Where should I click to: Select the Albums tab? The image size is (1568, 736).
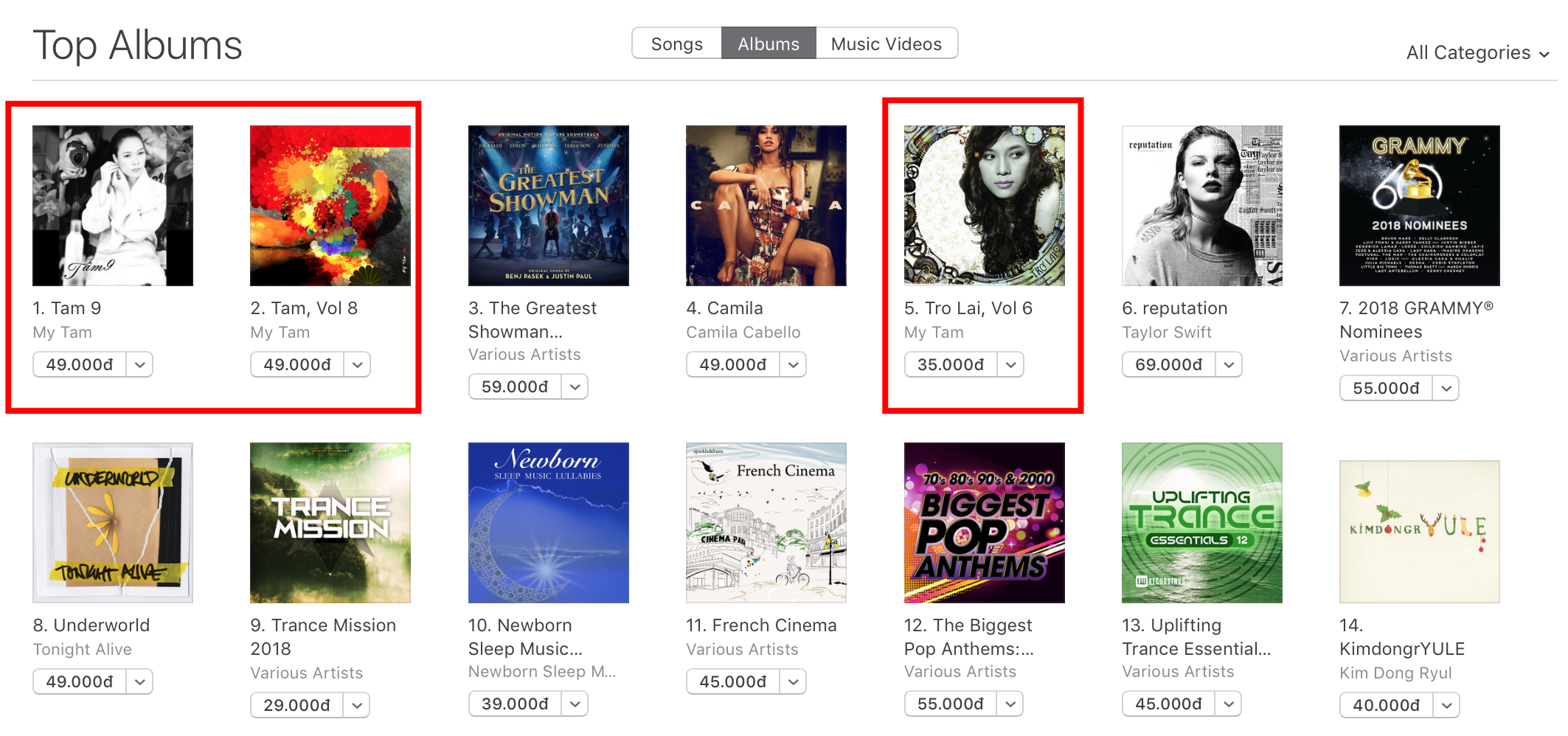[769, 44]
